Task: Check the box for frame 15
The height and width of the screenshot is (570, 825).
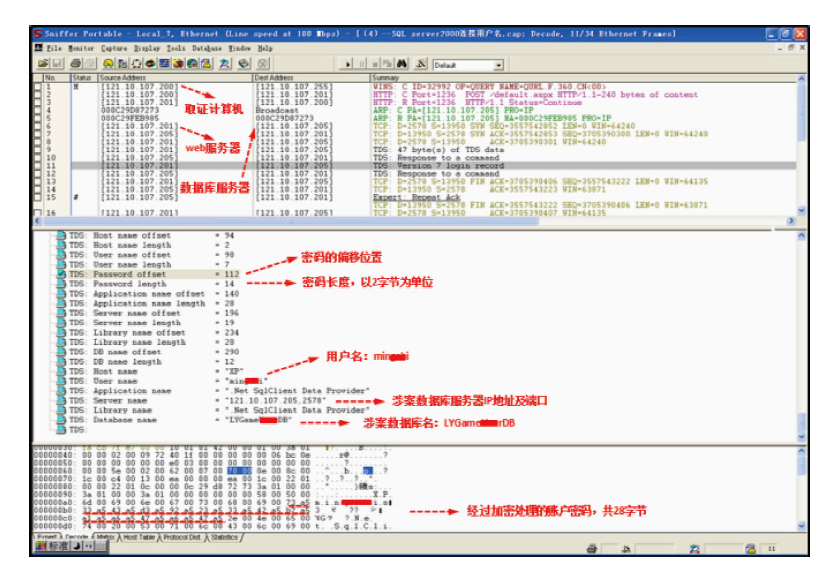Action: pos(38,197)
